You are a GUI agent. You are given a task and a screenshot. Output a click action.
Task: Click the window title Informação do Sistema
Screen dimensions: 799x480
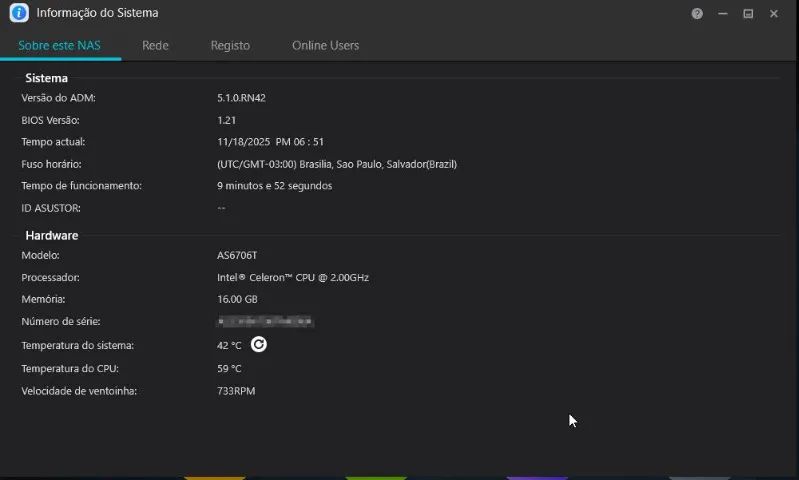coord(97,14)
